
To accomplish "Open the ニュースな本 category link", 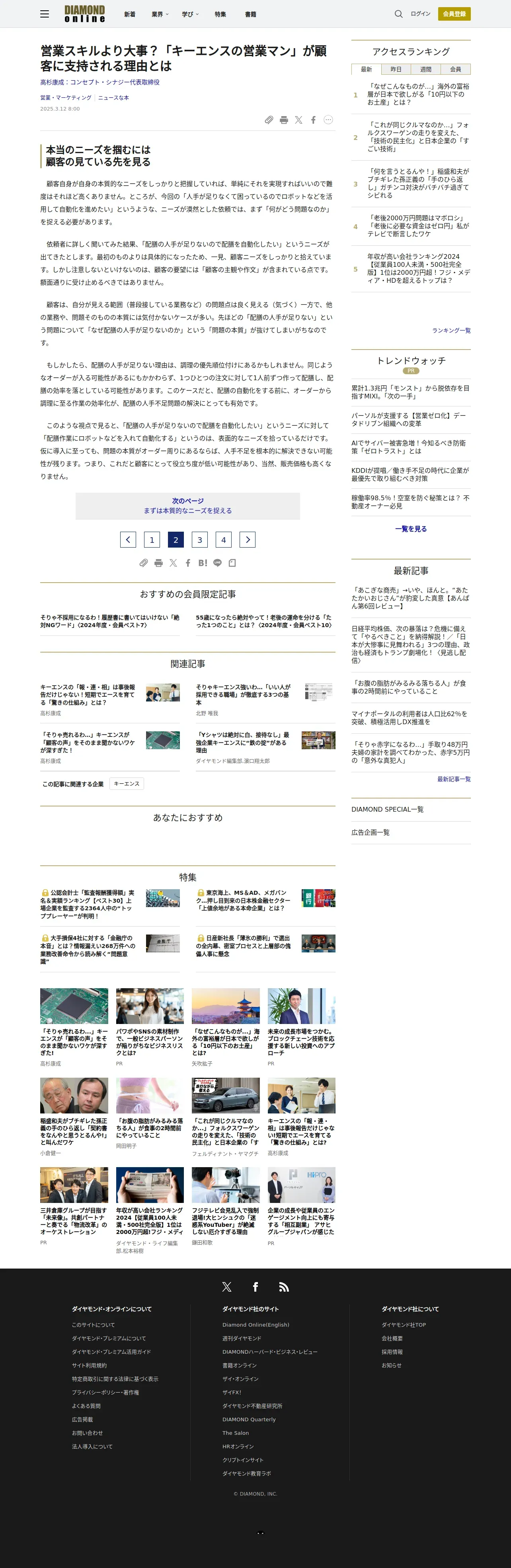I will (113, 97).
